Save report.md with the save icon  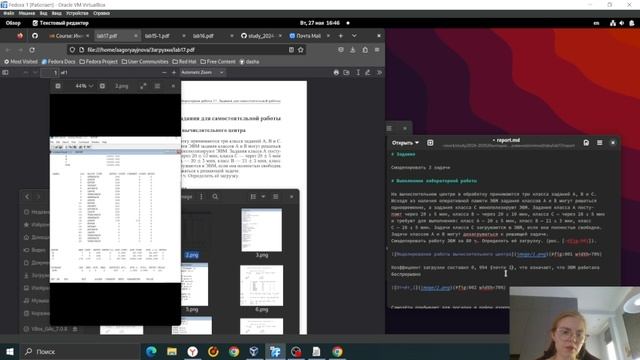(586, 143)
